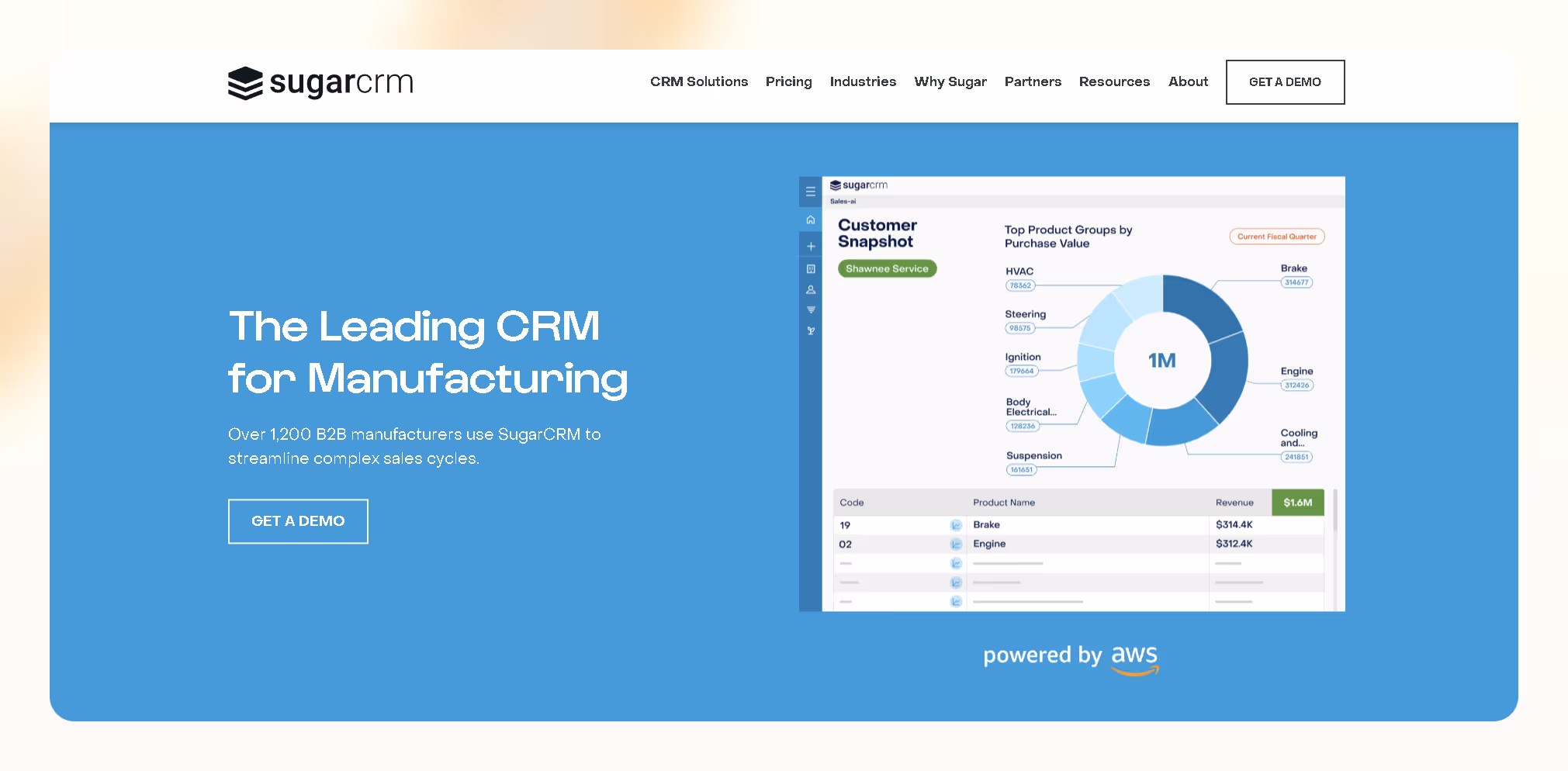Click the Engine value 312426 label
This screenshot has height=771, width=1568.
pos(1296,385)
